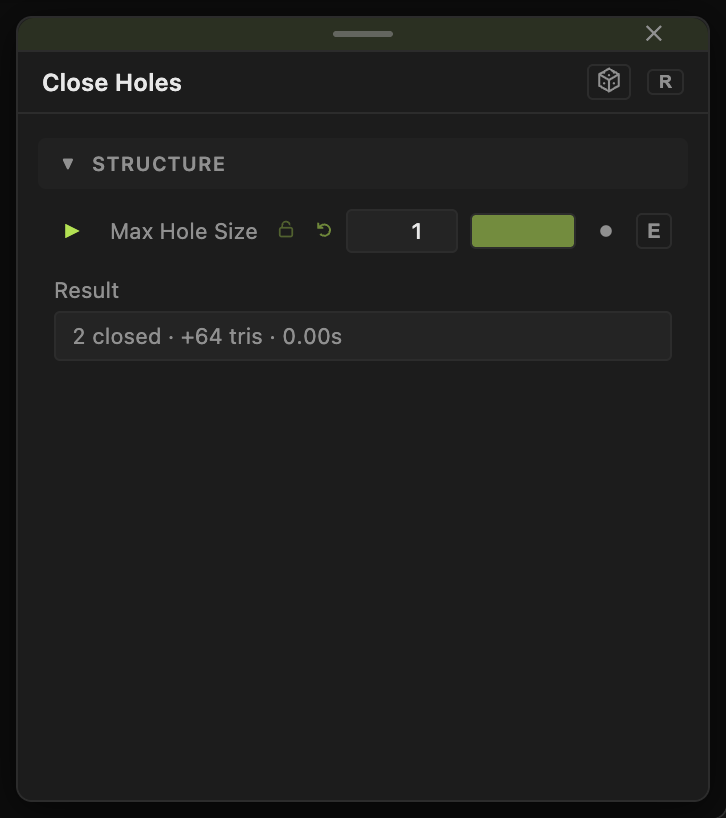Click the Result label text
Viewport: 726px width, 818px height.
click(x=87, y=291)
